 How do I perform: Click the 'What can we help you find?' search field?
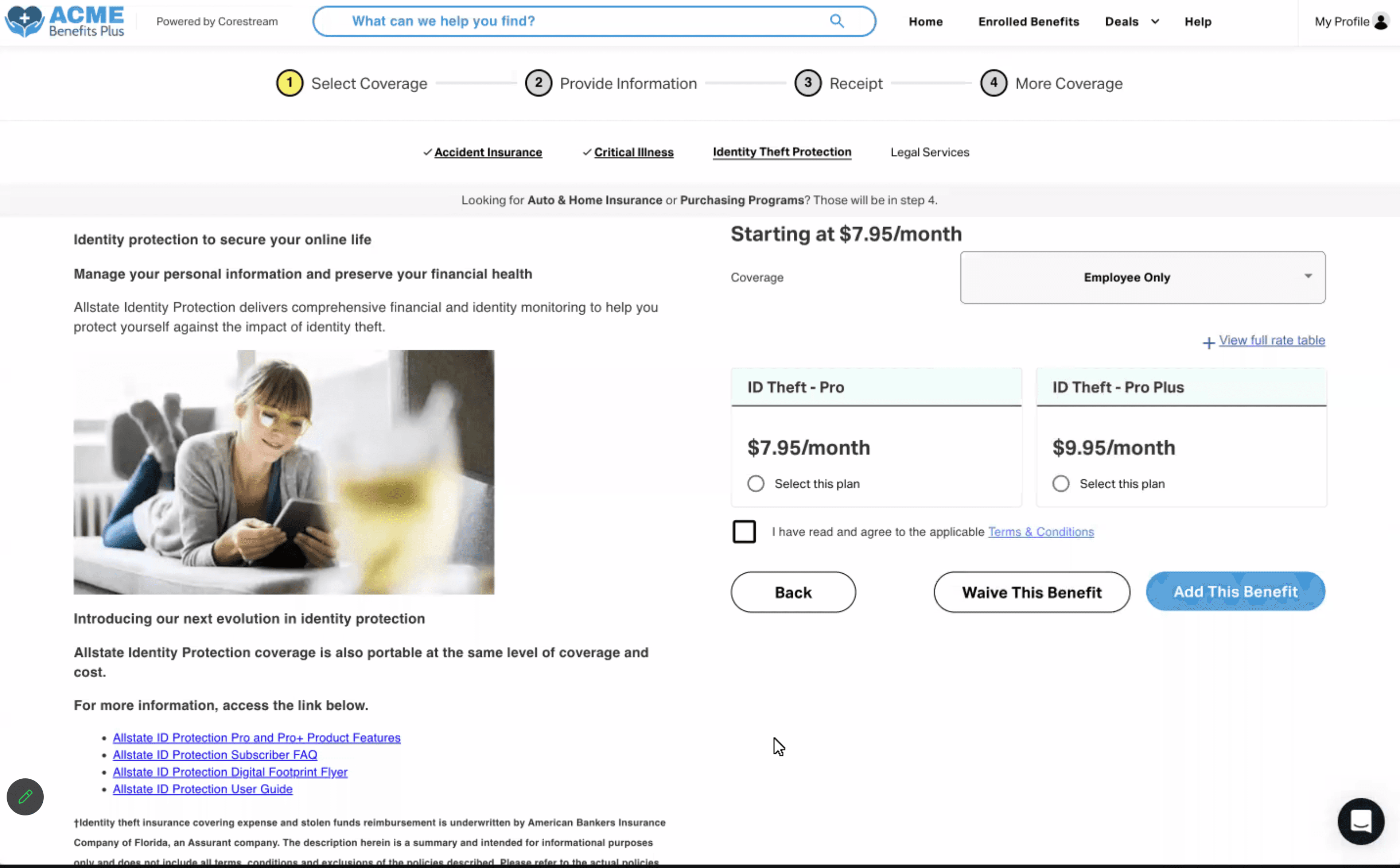pyautogui.click(x=594, y=21)
